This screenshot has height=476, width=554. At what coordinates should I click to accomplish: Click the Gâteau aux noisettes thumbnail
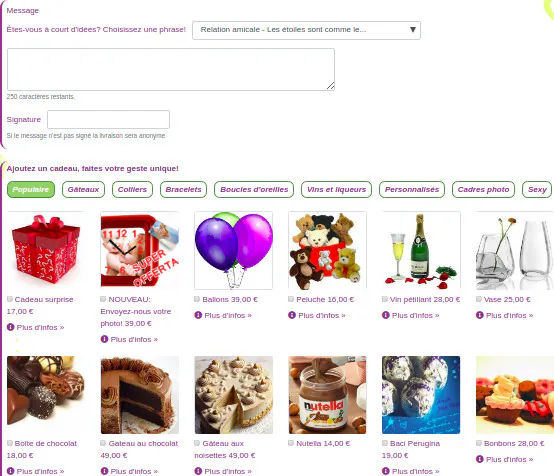click(x=234, y=395)
